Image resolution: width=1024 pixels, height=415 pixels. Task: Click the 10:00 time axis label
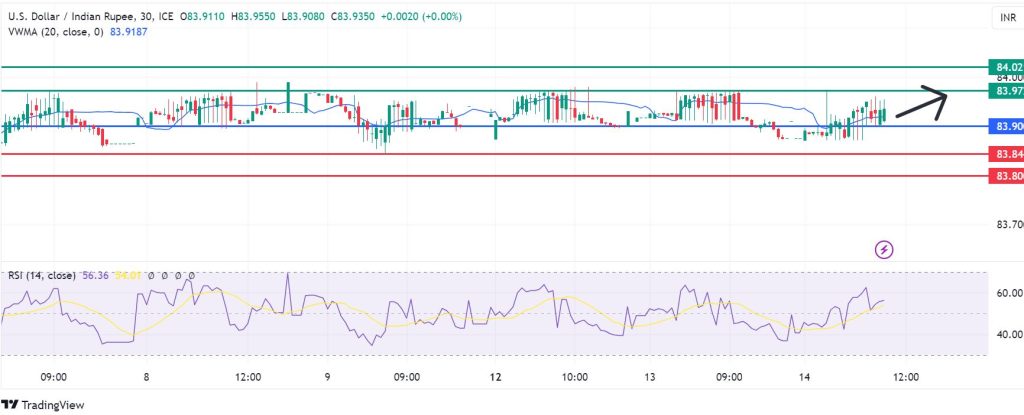click(x=575, y=377)
